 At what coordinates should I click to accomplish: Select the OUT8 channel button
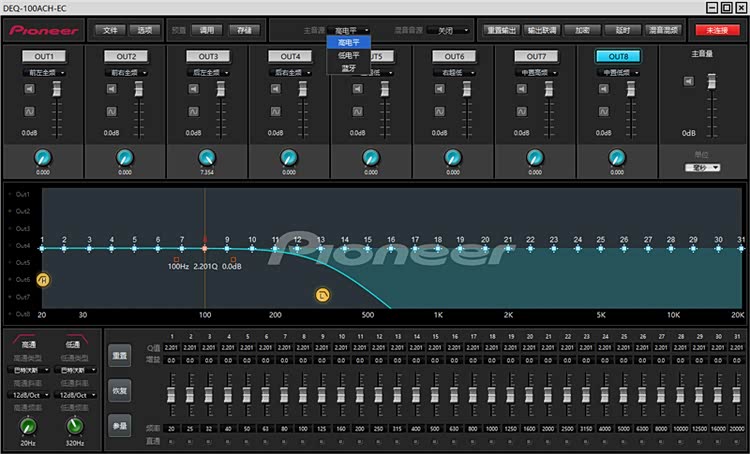pyautogui.click(x=618, y=56)
